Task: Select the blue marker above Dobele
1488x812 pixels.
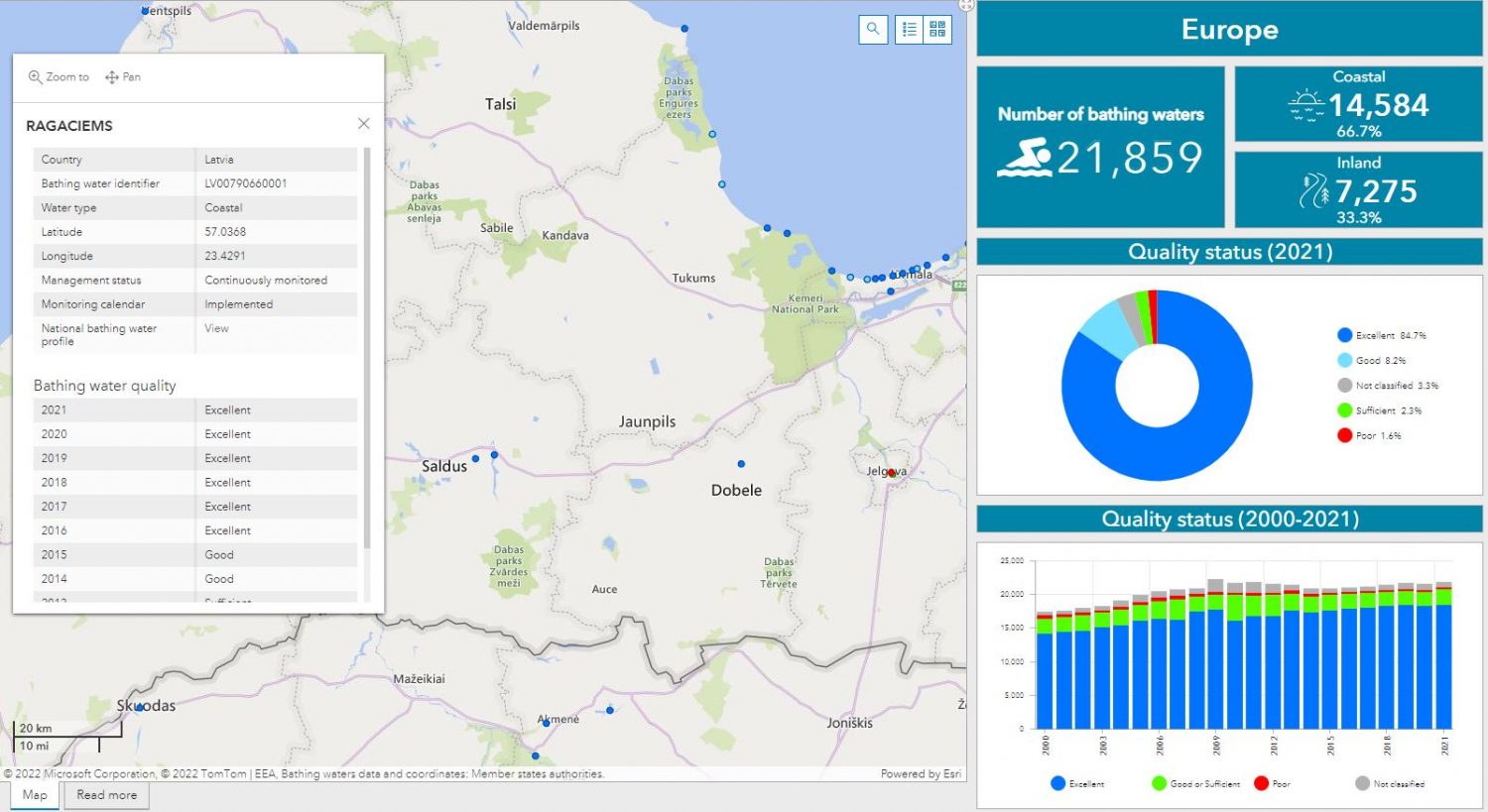Action: click(x=741, y=464)
